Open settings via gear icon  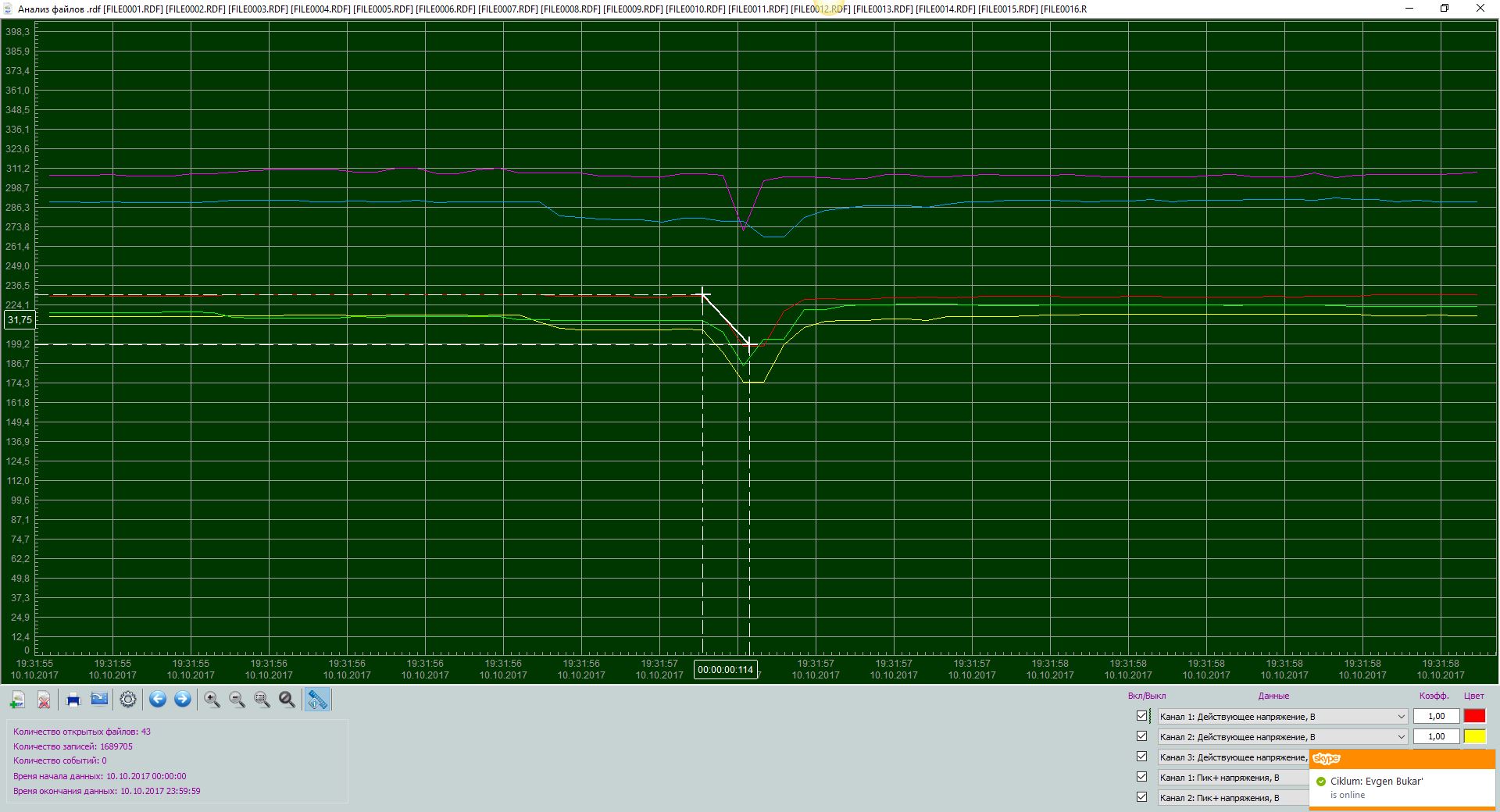(x=128, y=700)
